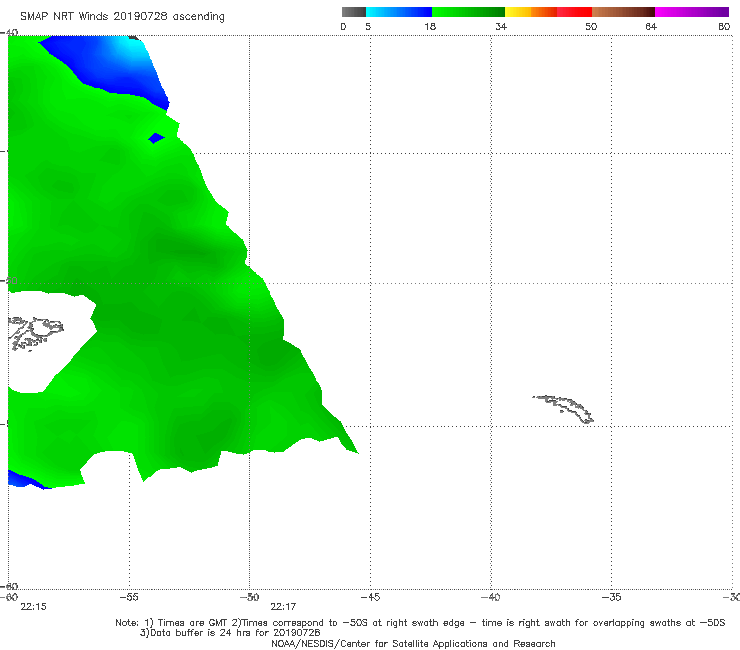Click the small blue diamond patch in the swath
This screenshot has height=650, width=740.
(156, 138)
